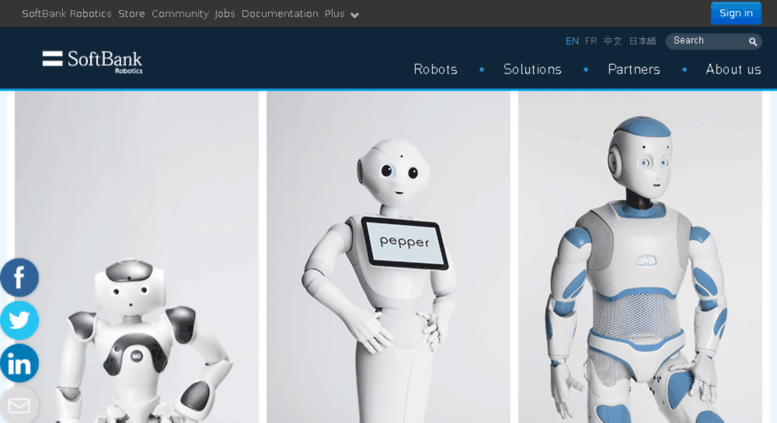Expand the Plus dropdown arrow

pyautogui.click(x=355, y=15)
